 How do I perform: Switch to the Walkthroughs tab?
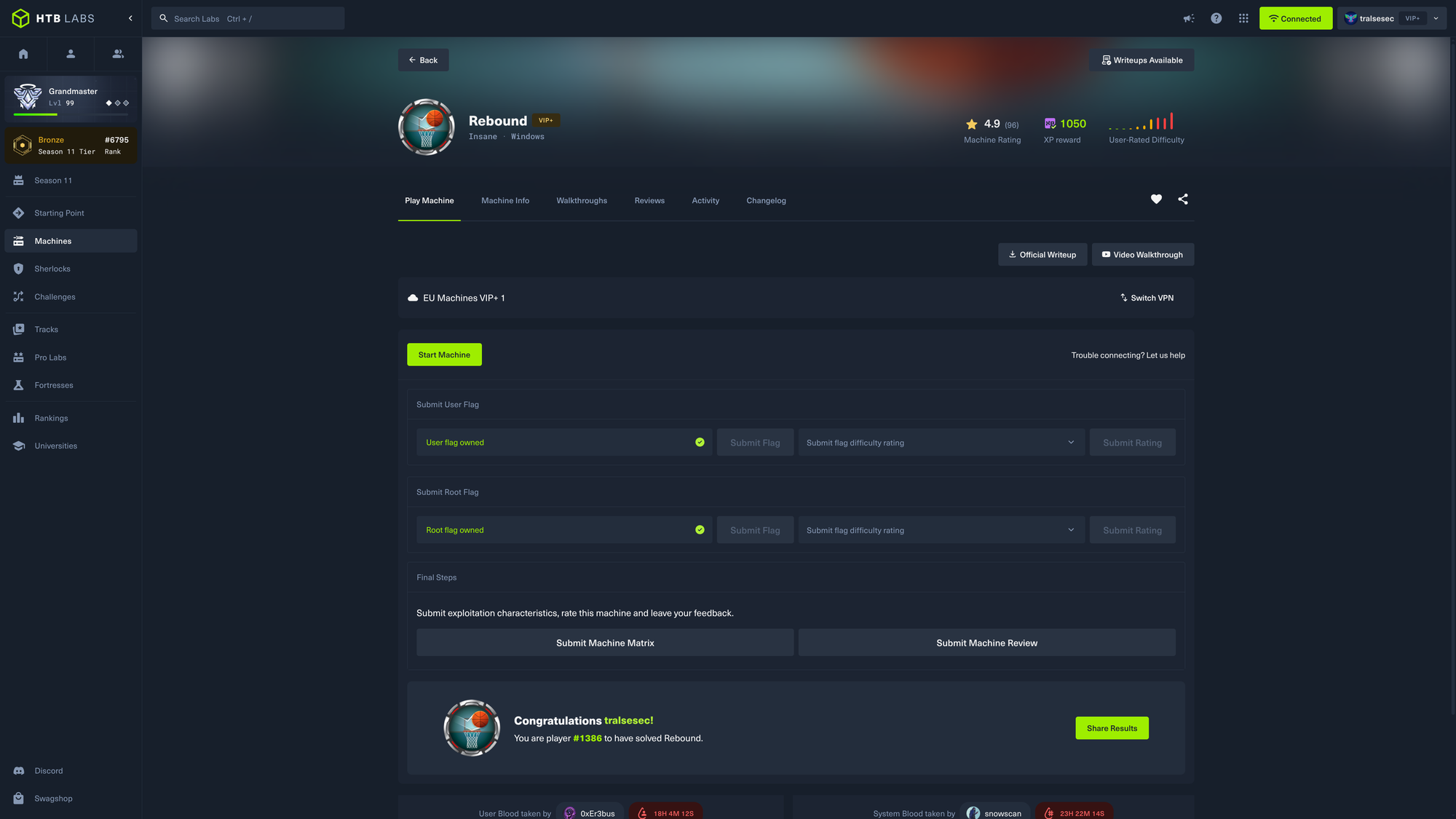(x=582, y=201)
